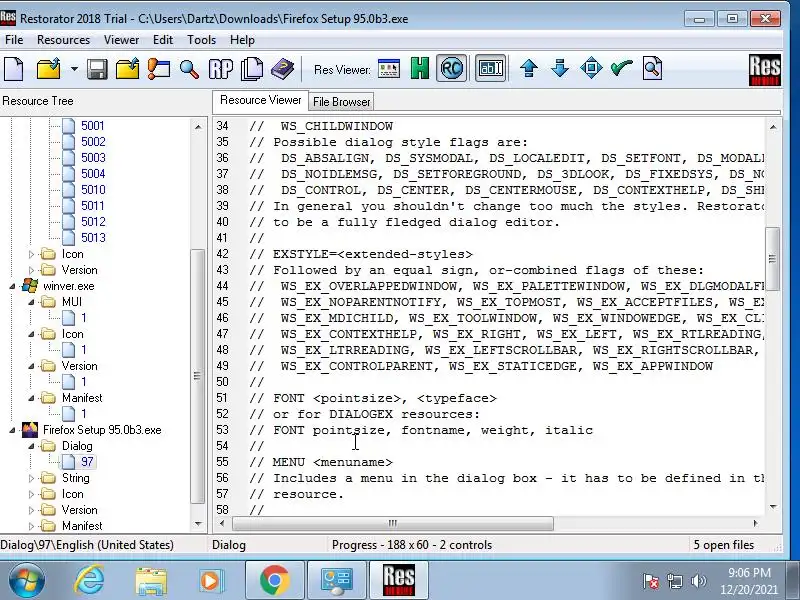Open the ResPatcher RP icon
This screenshot has width=800, height=600.
coord(221,68)
